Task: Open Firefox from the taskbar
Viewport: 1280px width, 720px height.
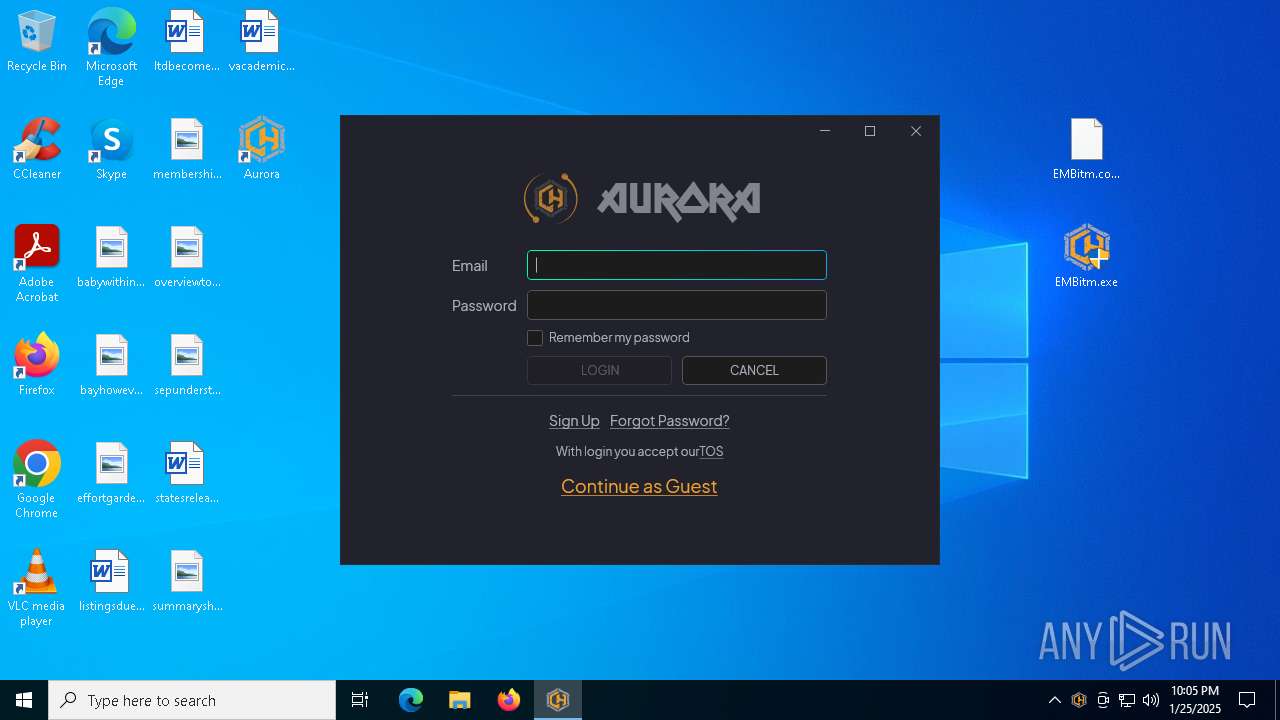Action: [509, 700]
